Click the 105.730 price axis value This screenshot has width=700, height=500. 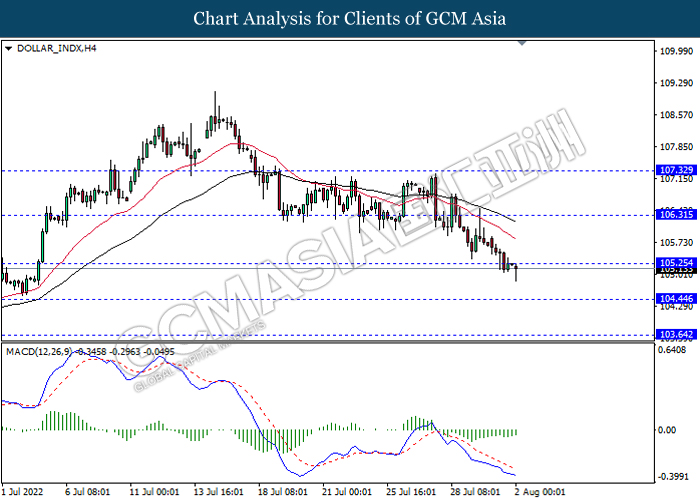tap(676, 242)
